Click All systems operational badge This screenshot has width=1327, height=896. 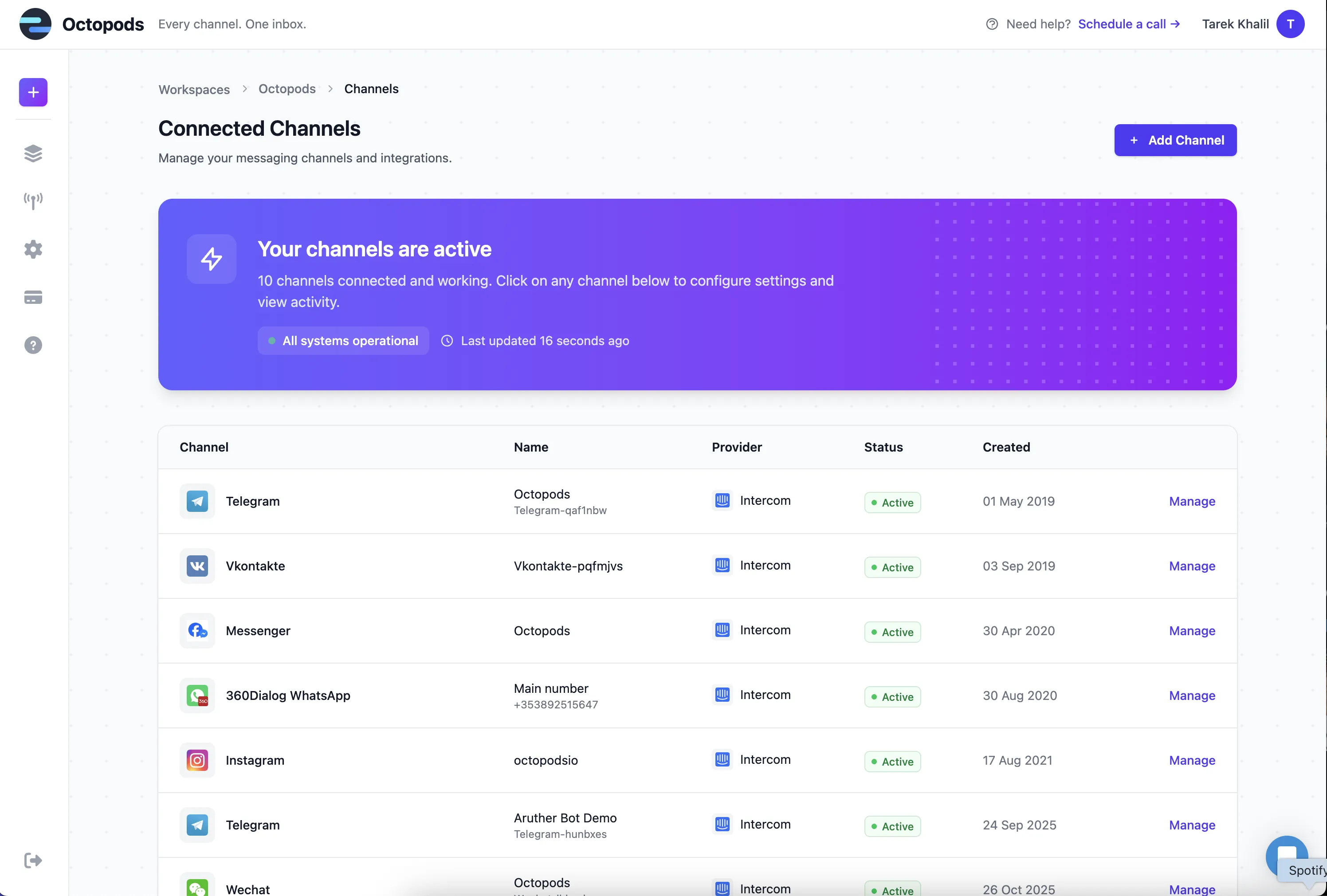(x=343, y=341)
